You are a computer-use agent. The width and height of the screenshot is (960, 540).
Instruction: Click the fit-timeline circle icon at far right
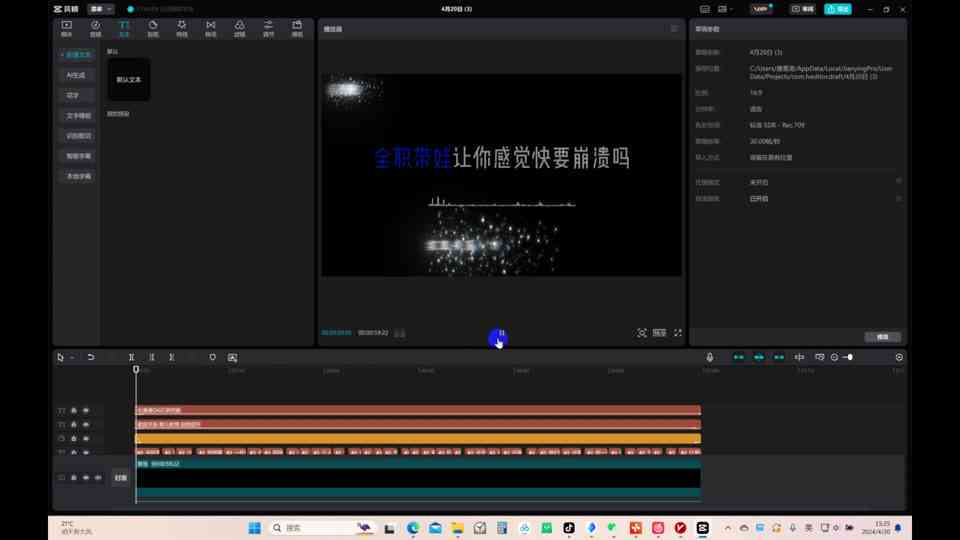(899, 357)
